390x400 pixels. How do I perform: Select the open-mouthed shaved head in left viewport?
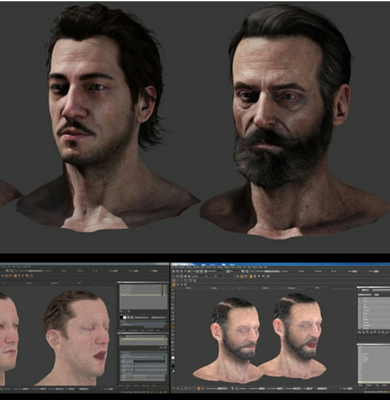click(75, 338)
